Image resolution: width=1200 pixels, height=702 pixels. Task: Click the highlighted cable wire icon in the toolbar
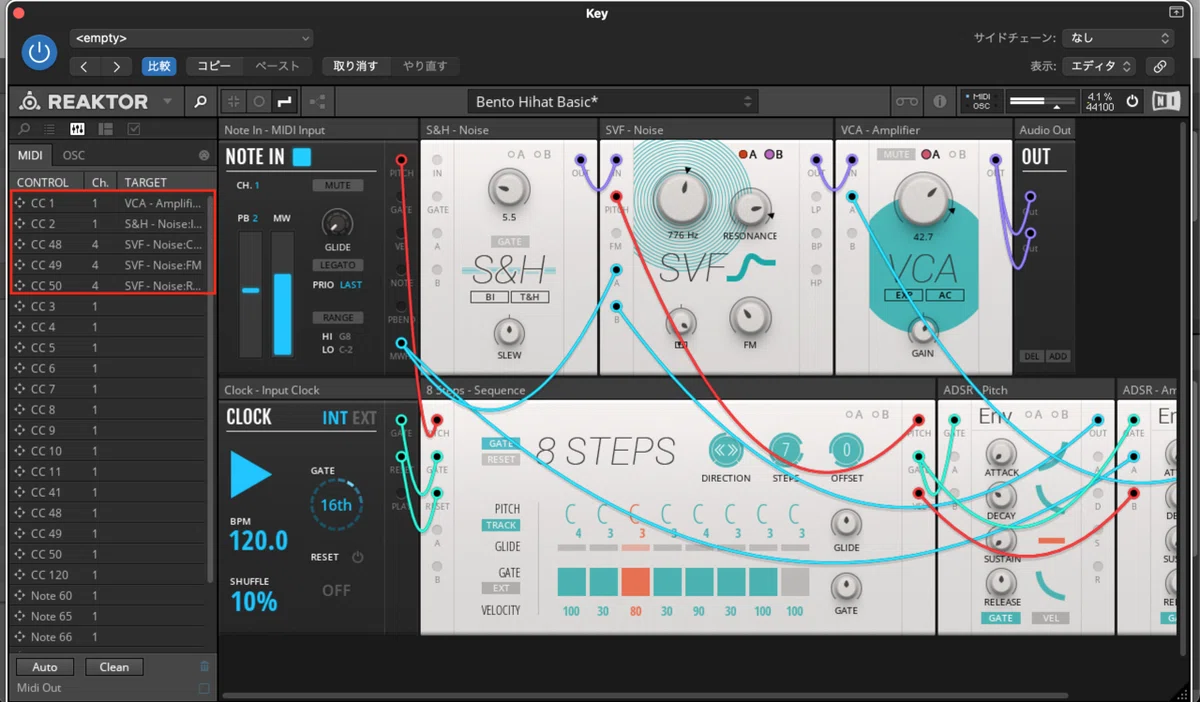pos(284,101)
